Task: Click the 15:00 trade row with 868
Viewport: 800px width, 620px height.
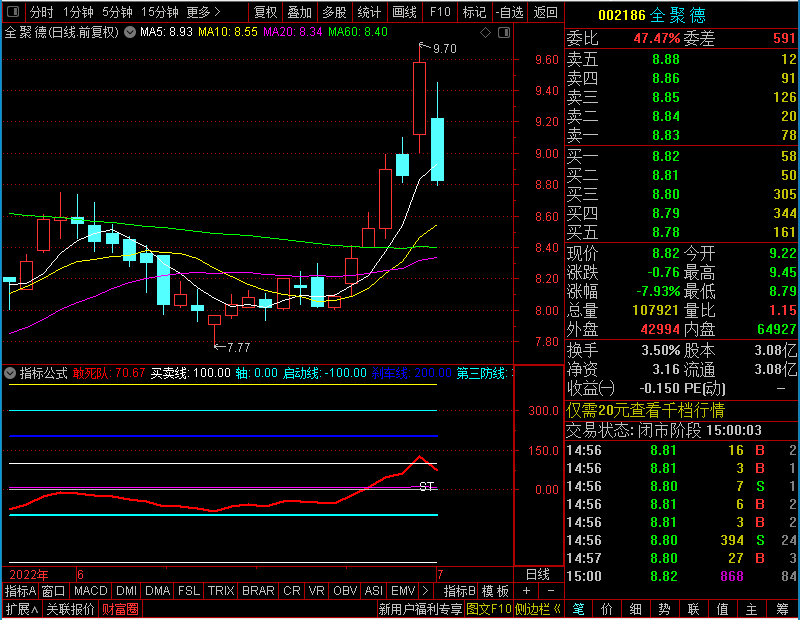Action: pos(681,576)
